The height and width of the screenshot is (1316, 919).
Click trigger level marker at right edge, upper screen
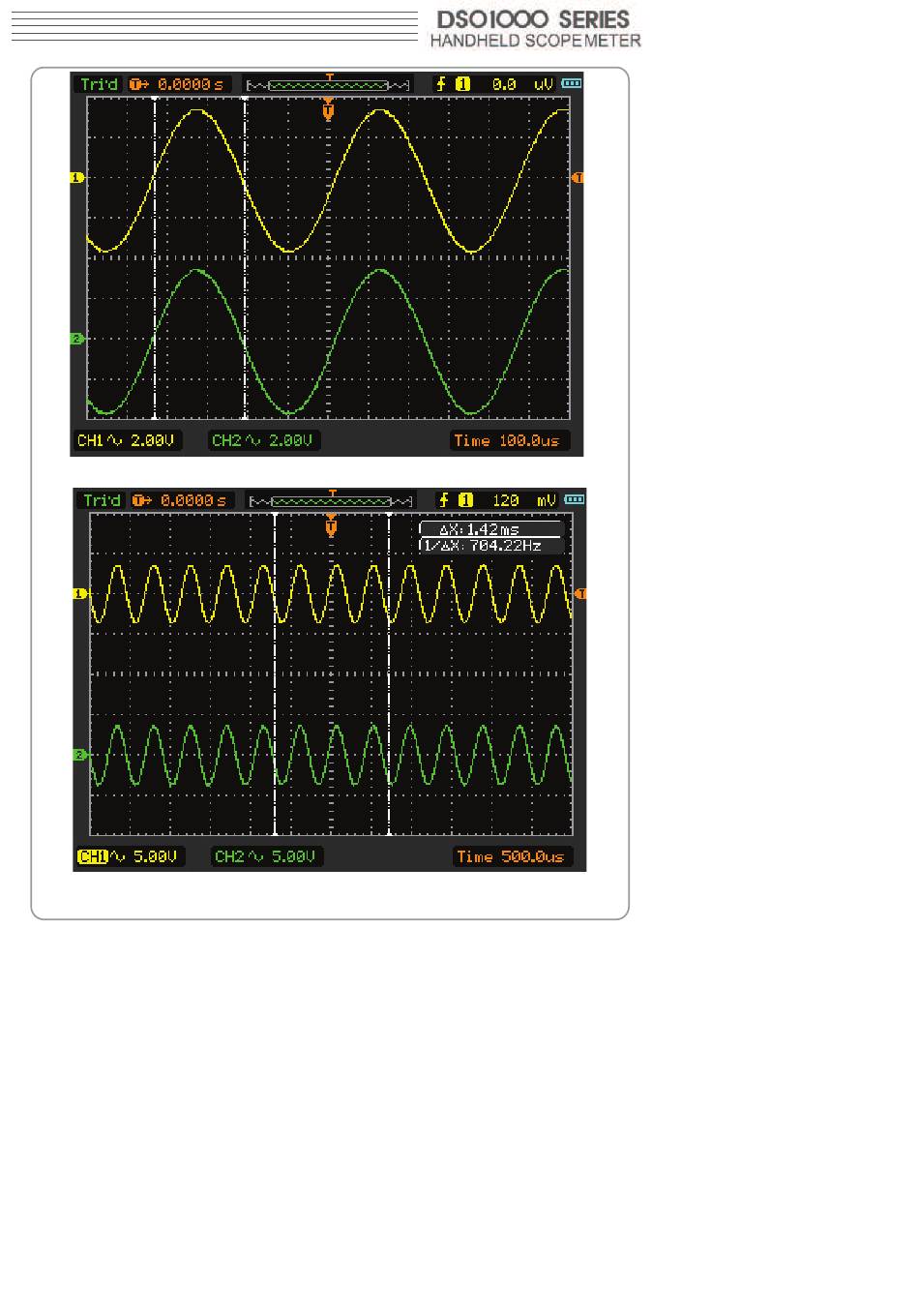(578, 178)
